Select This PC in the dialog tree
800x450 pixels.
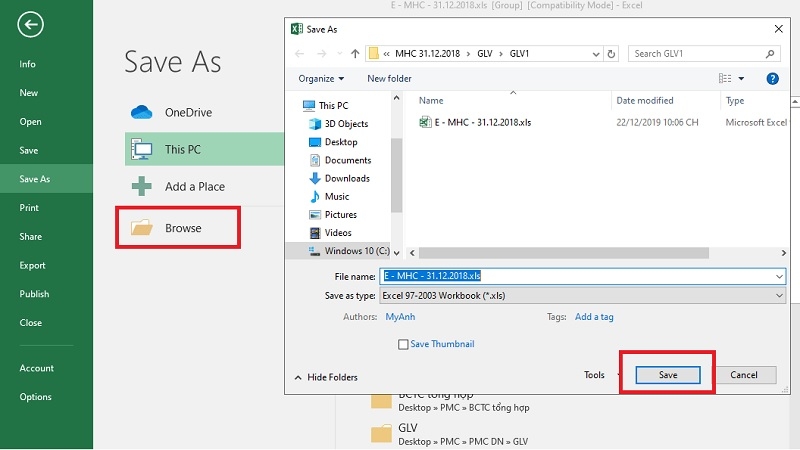point(333,106)
